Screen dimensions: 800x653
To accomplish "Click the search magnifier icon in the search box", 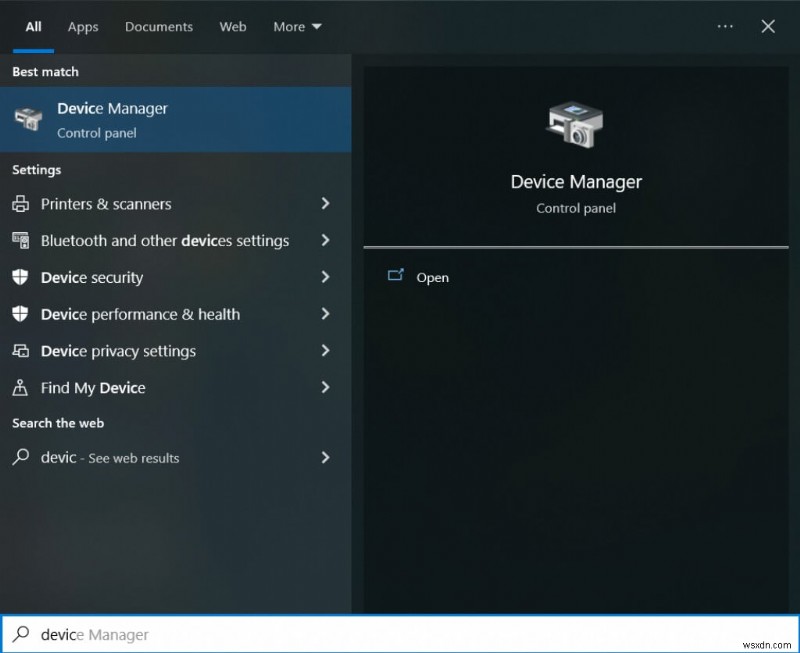I will tap(21, 634).
